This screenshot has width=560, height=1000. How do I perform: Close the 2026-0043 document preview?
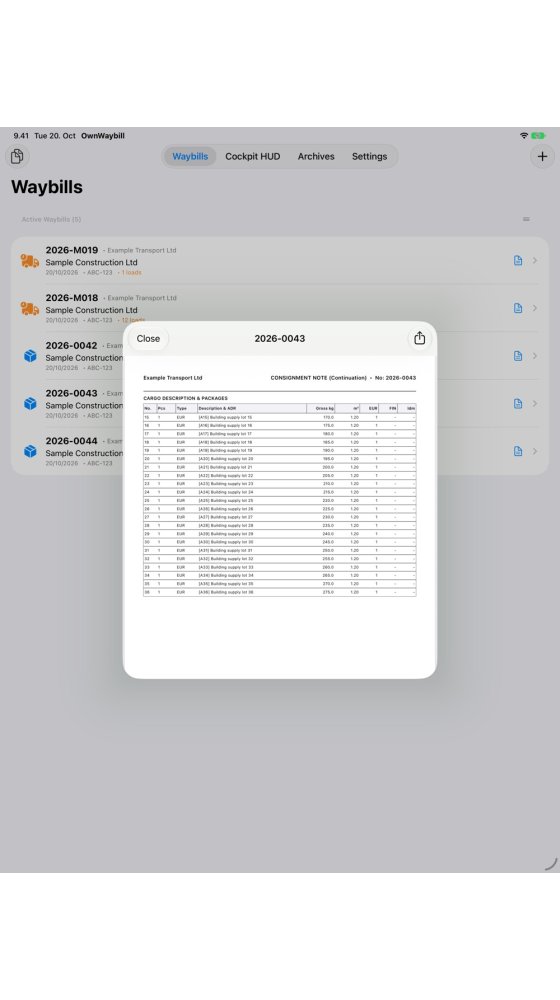click(149, 339)
